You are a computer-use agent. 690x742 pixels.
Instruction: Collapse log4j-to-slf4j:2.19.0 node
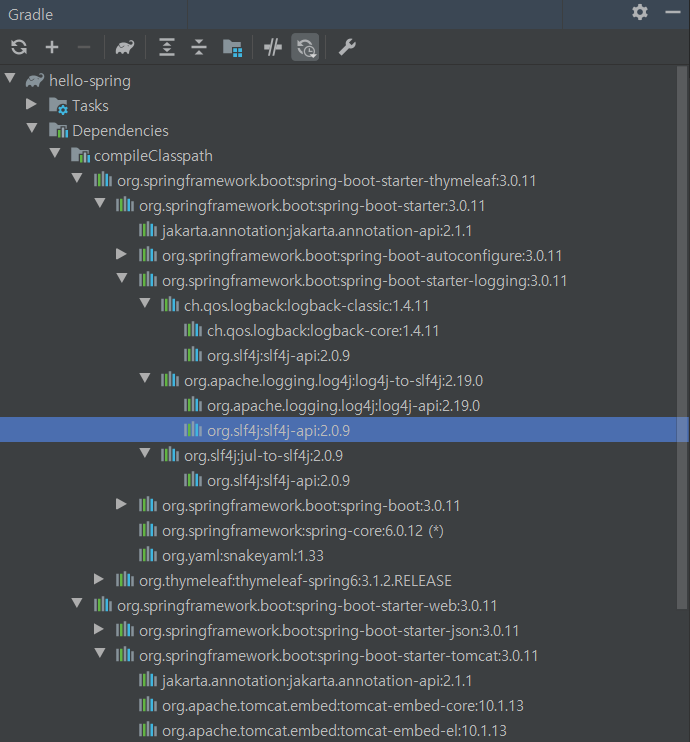point(145,378)
